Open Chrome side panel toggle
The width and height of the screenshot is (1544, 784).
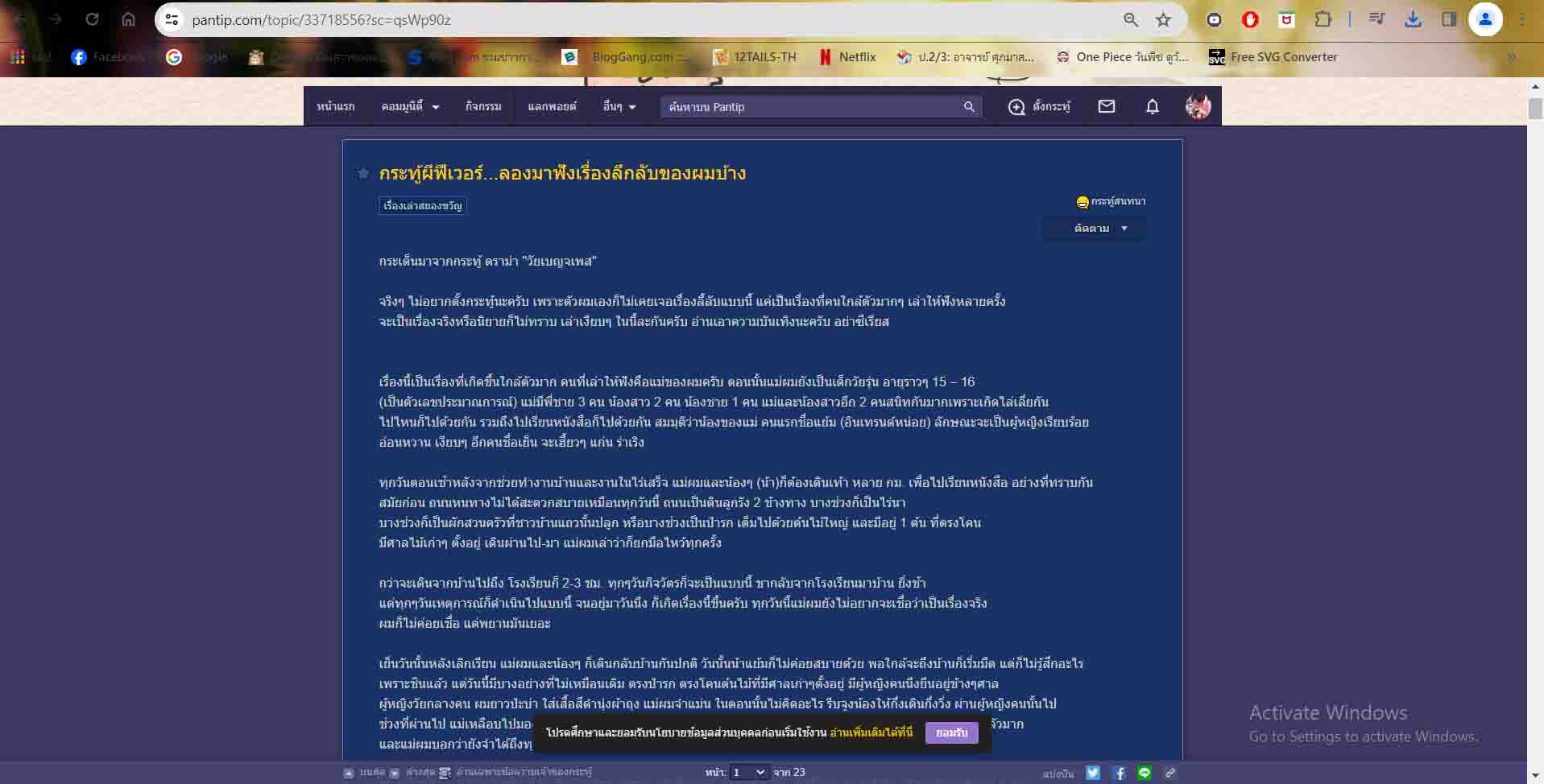pyautogui.click(x=1449, y=20)
